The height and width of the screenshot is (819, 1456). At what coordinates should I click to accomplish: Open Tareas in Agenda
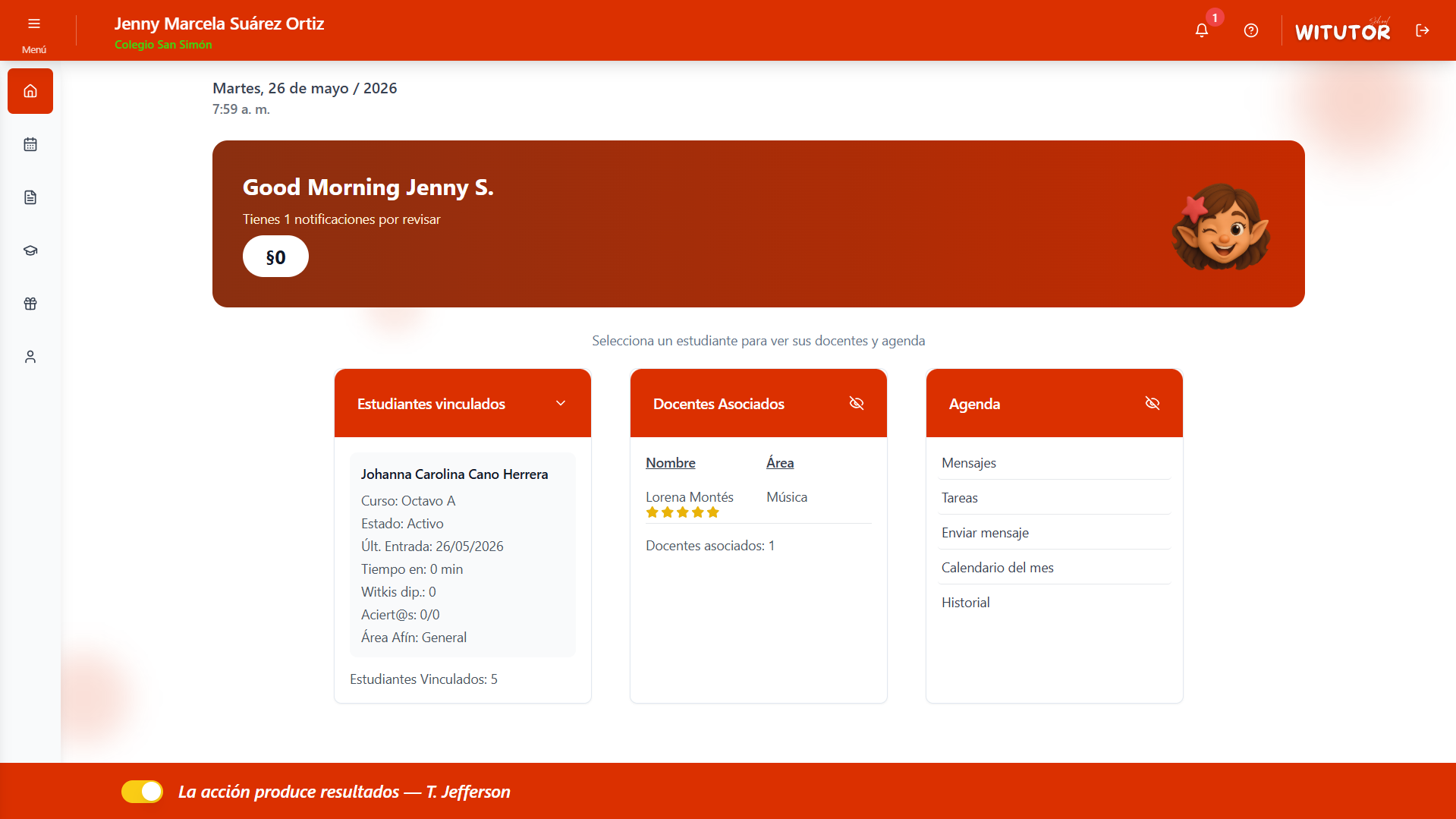[x=1054, y=498]
